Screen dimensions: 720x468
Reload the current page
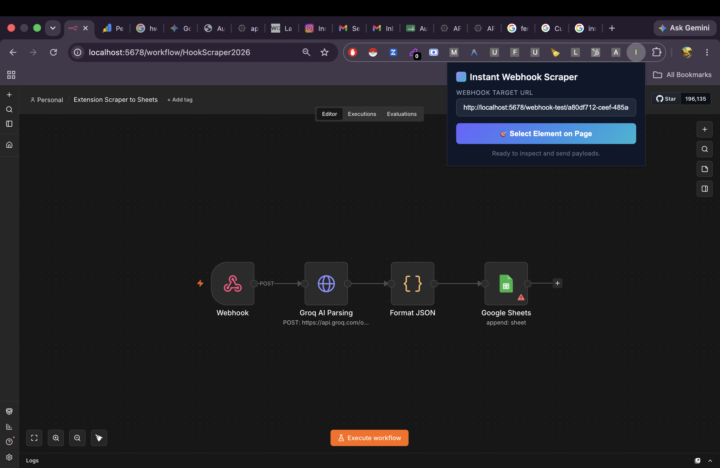tap(53, 52)
